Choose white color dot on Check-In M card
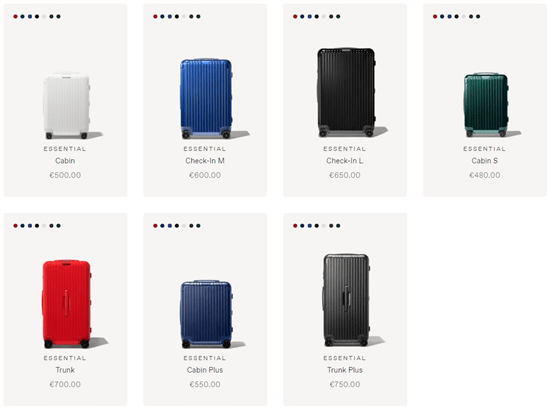 (184, 17)
